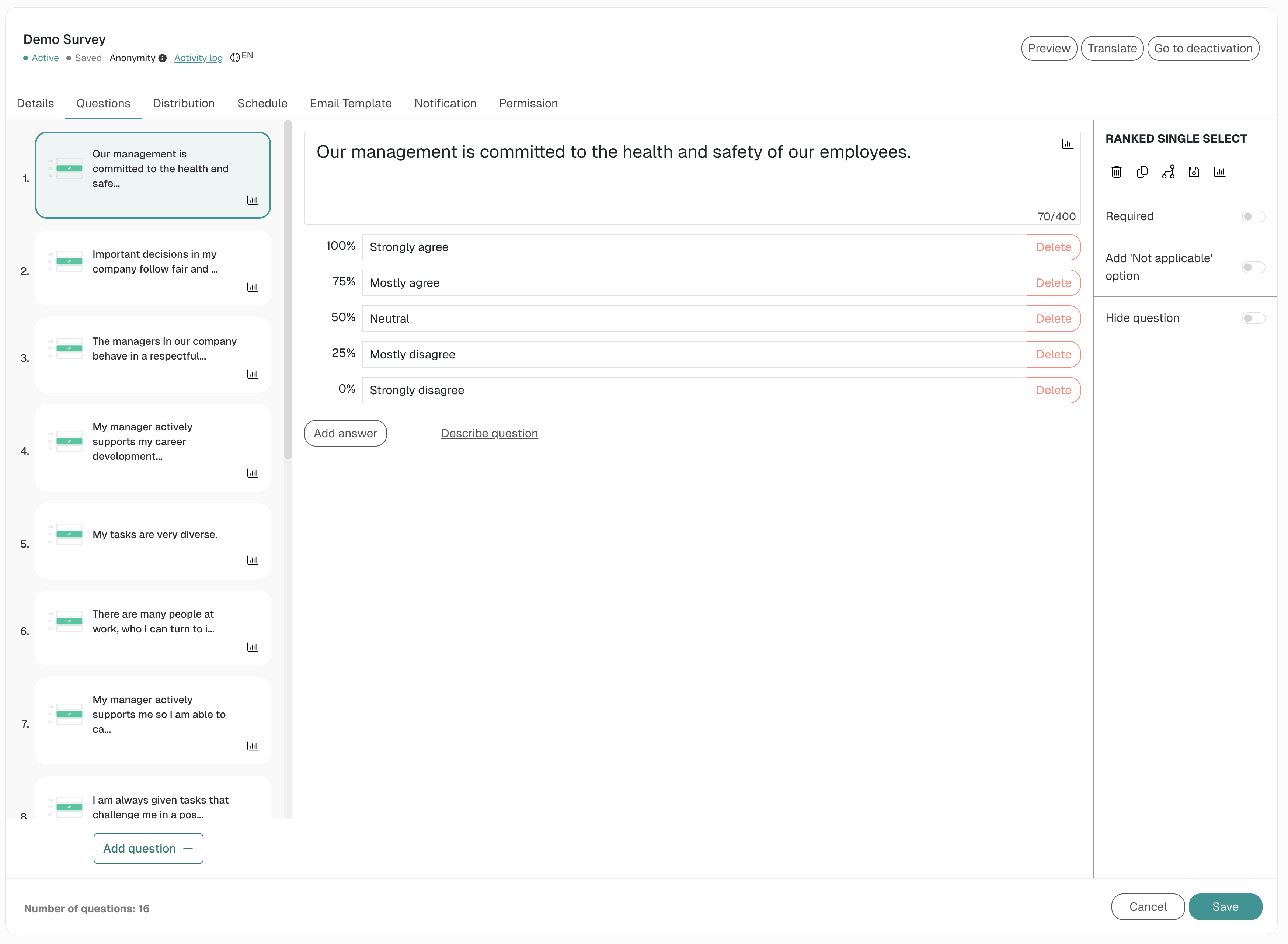The image size is (1288, 944).
Task: Turn on Hide question toggle
Action: [x=1253, y=318]
